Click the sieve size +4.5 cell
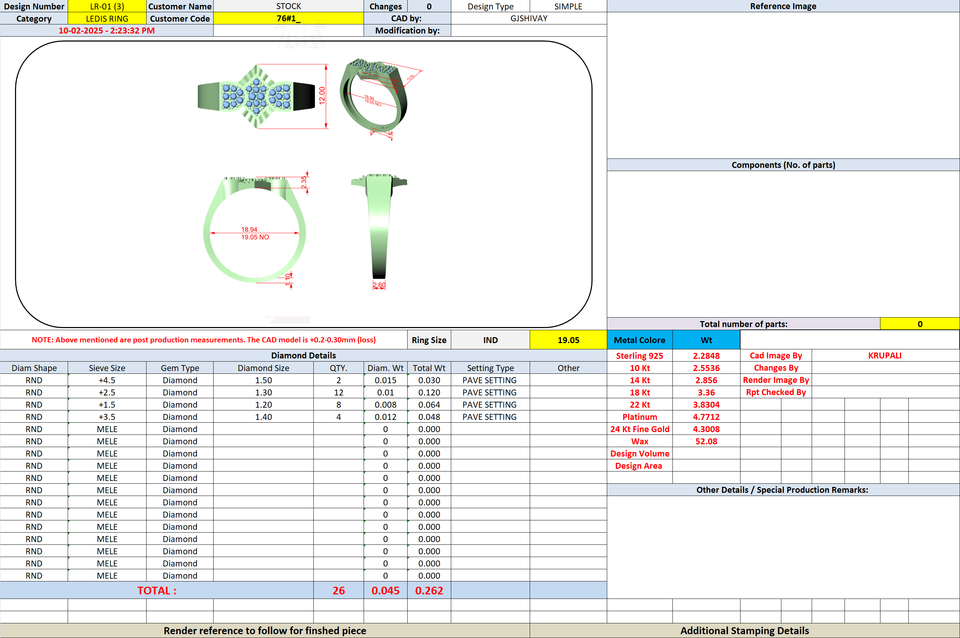 click(107, 380)
